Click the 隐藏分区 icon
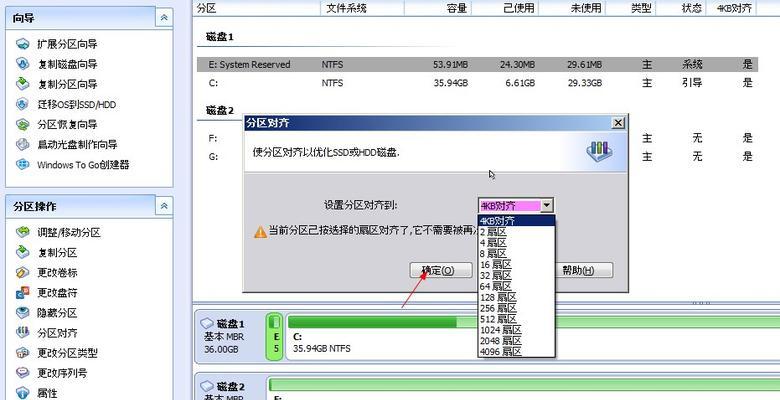780x400 pixels. (x=23, y=313)
